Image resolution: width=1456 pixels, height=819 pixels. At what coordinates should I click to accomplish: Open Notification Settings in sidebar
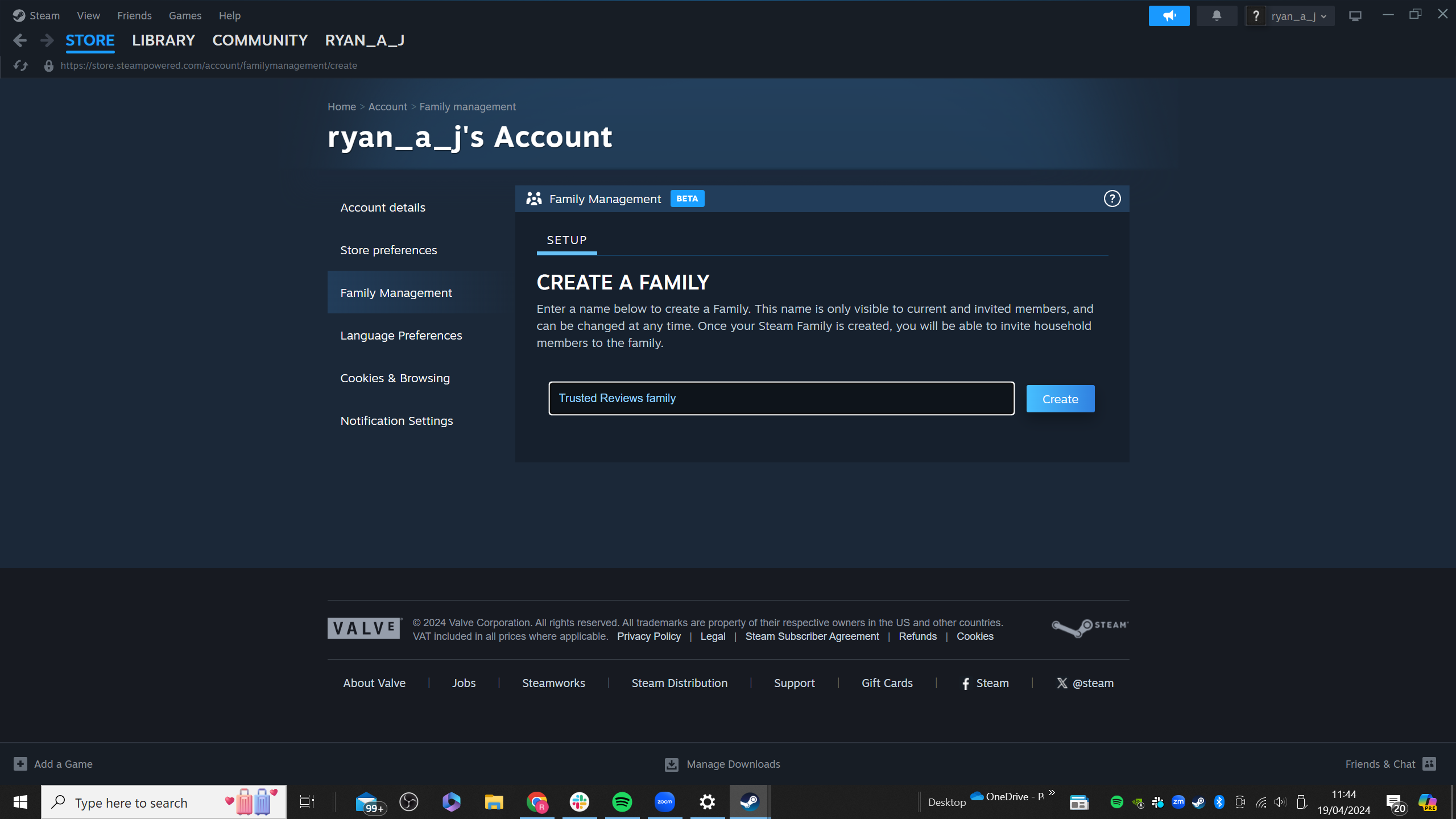421,421
